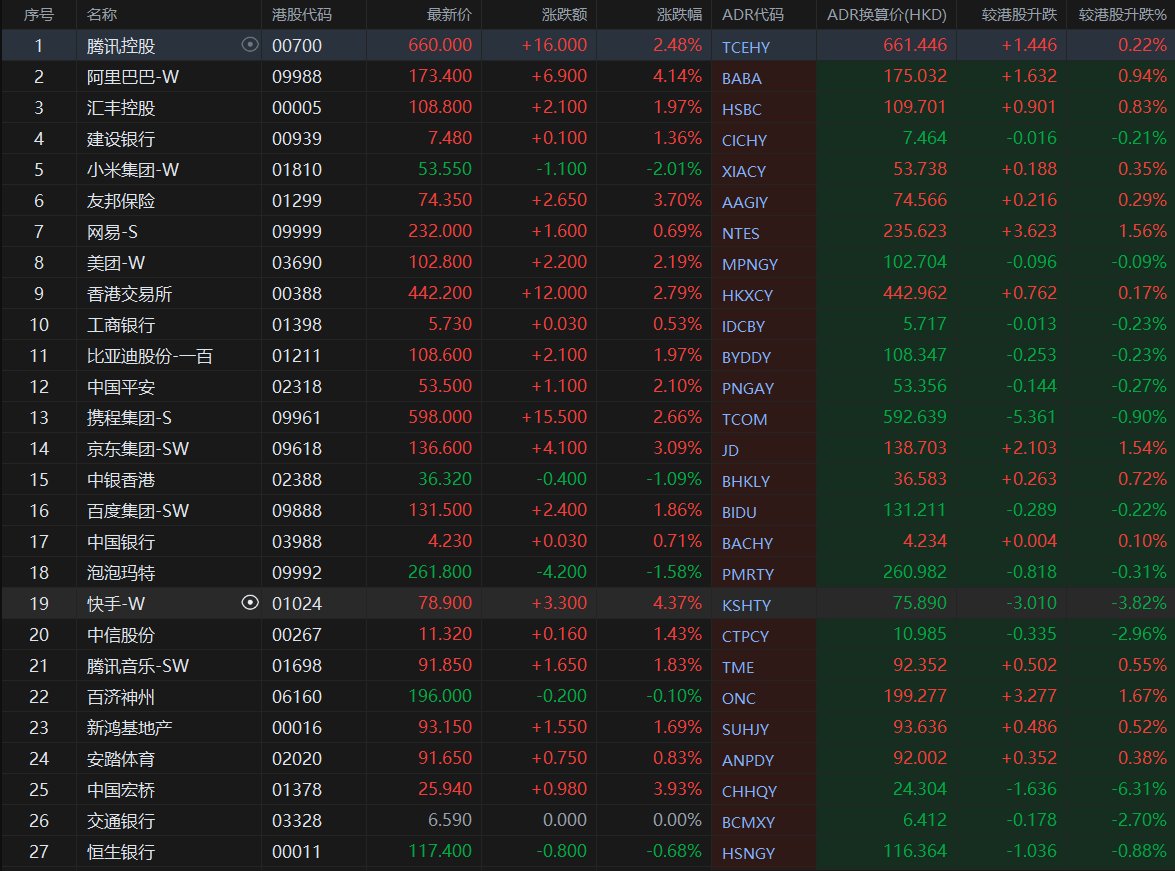This screenshot has width=1175, height=871.
Task: Click the 序号 column header
Action: [39, 15]
